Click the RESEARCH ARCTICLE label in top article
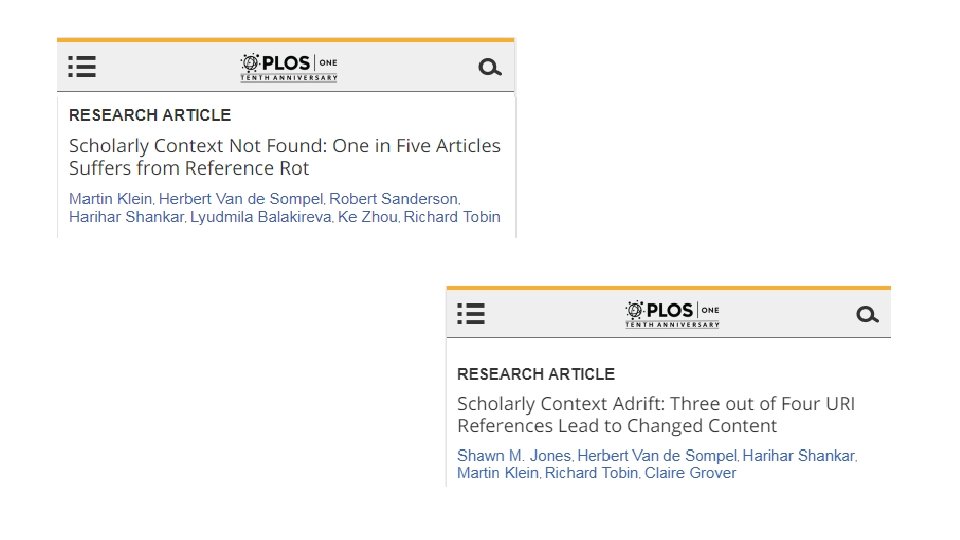The image size is (960, 540). pos(150,115)
